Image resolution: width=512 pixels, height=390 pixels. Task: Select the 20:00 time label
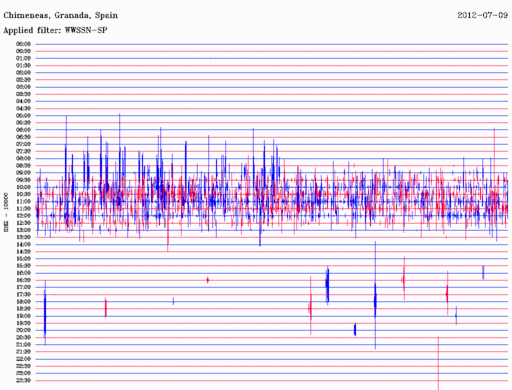pyautogui.click(x=23, y=330)
